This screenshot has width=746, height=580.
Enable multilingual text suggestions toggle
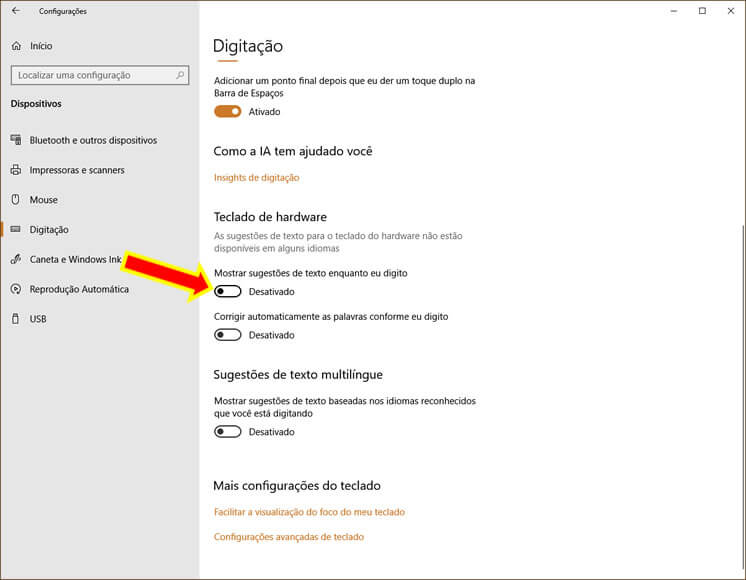227,432
